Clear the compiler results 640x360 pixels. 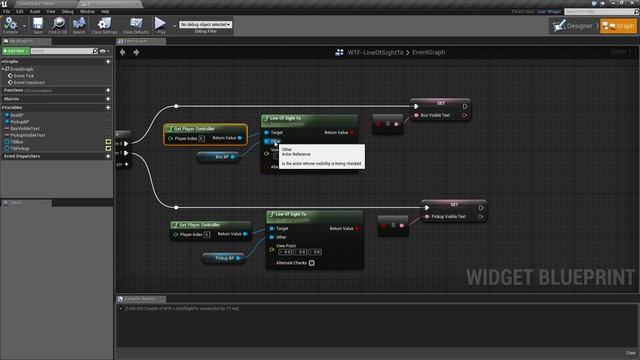click(631, 353)
